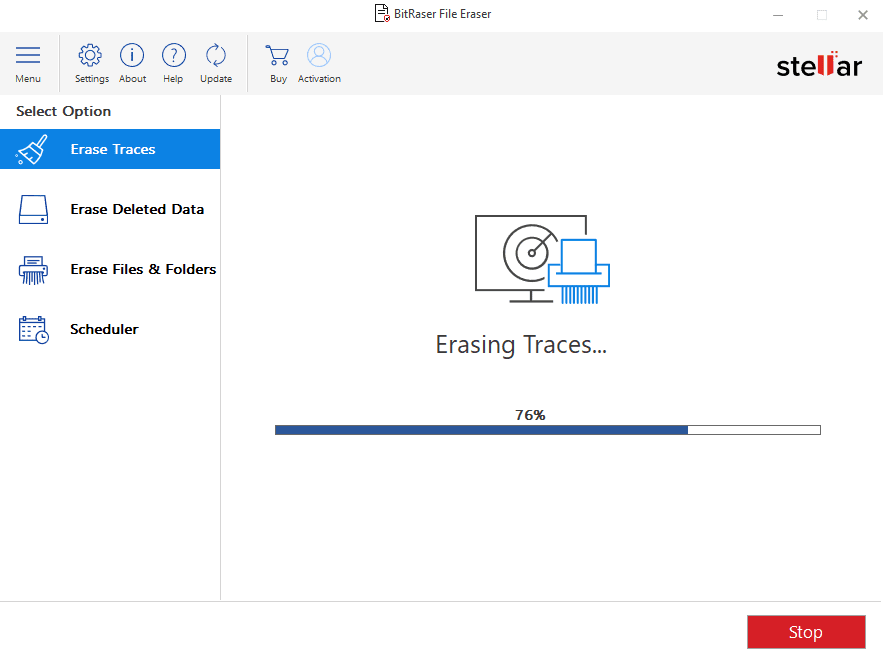Open the Settings gear icon
883x660 pixels.
(91, 56)
